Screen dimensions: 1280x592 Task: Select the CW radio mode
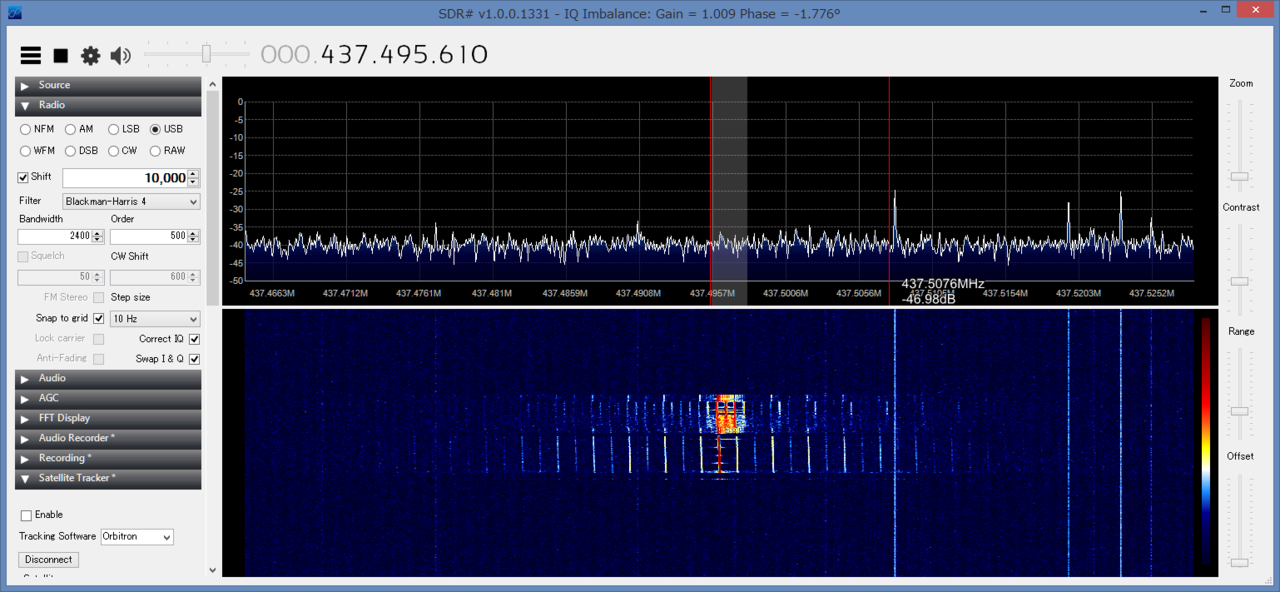click(123, 151)
